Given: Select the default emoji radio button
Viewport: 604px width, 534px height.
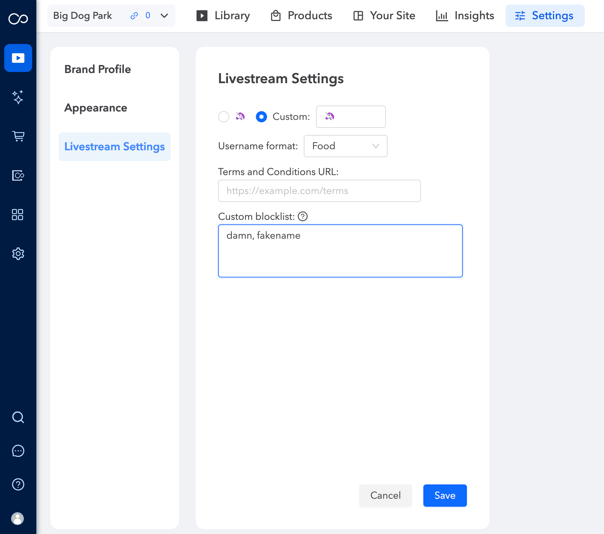Looking at the screenshot, I should (x=223, y=116).
